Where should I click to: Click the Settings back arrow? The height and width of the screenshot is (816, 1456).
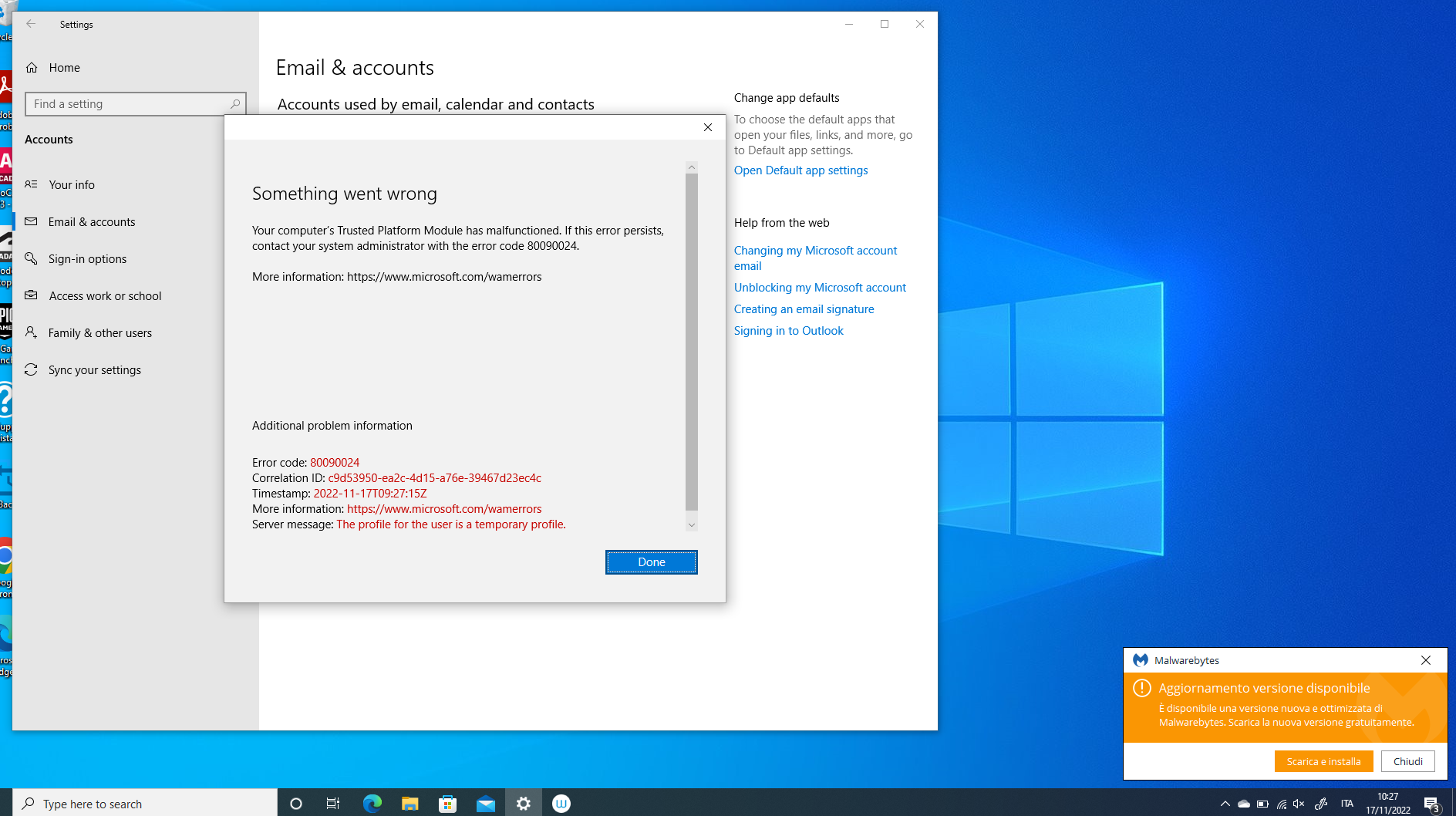click(31, 24)
